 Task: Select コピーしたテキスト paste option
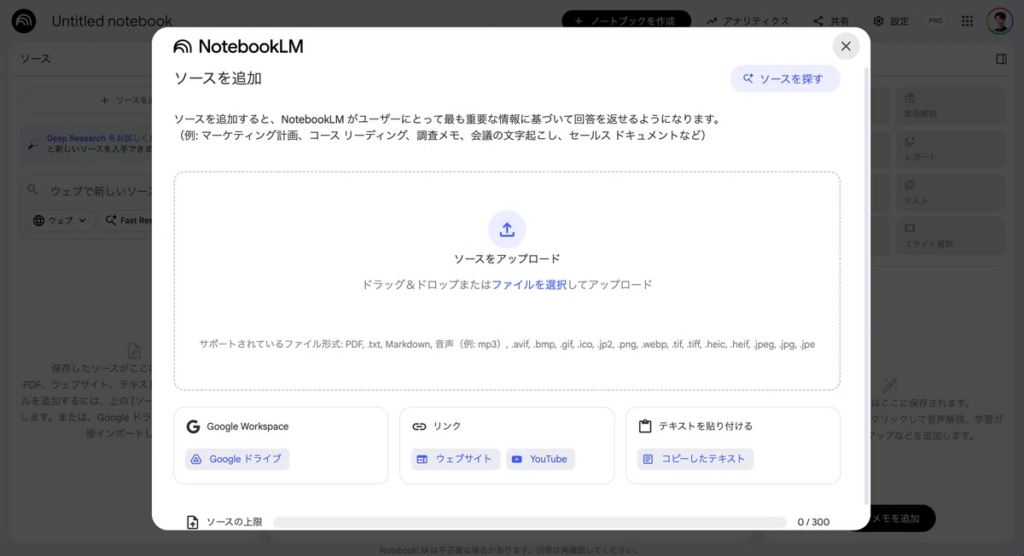click(x=695, y=459)
